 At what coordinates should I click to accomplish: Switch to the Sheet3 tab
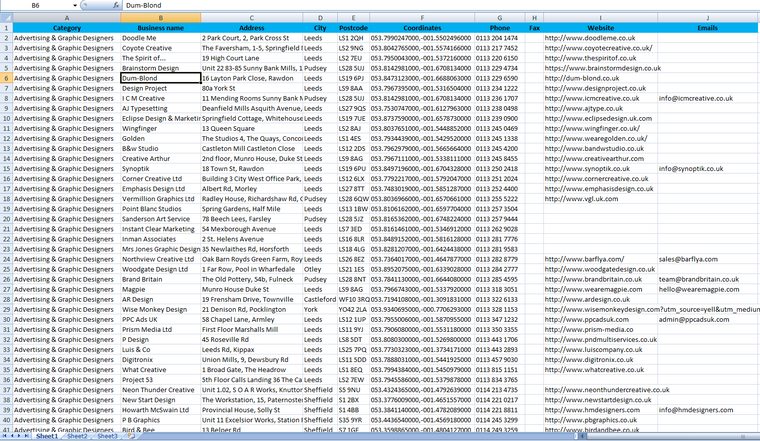point(107,436)
